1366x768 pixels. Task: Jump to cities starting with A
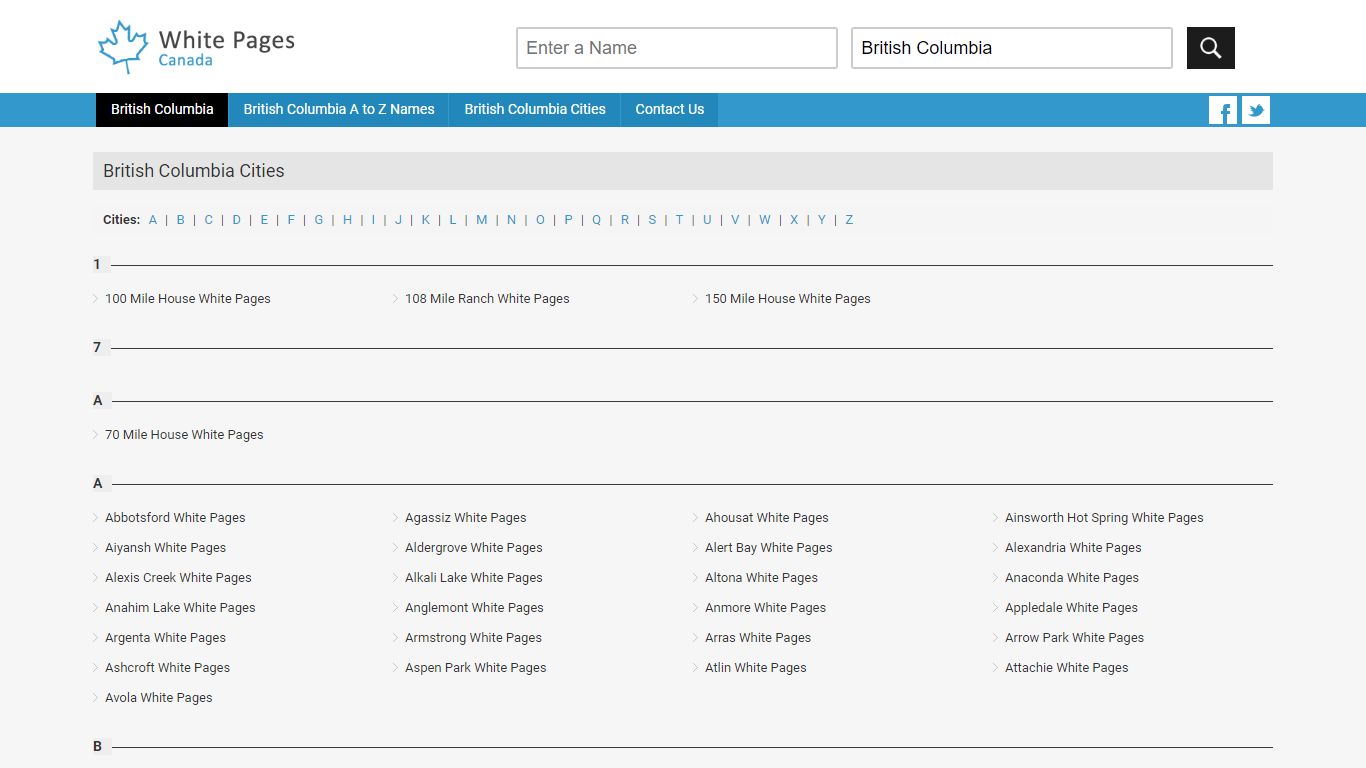(x=153, y=220)
